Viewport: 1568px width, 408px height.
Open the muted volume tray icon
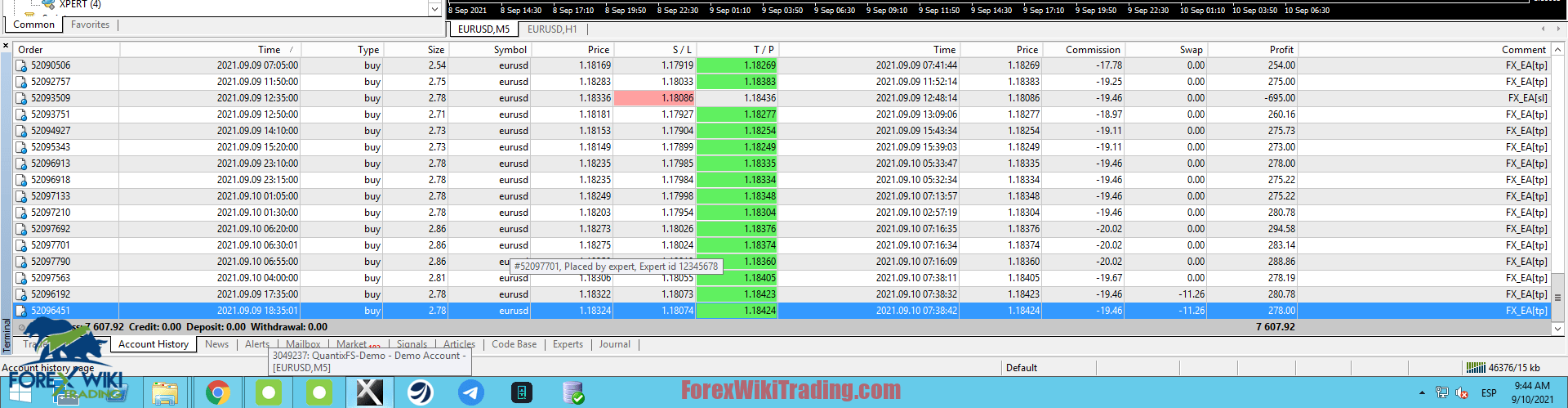[1462, 393]
